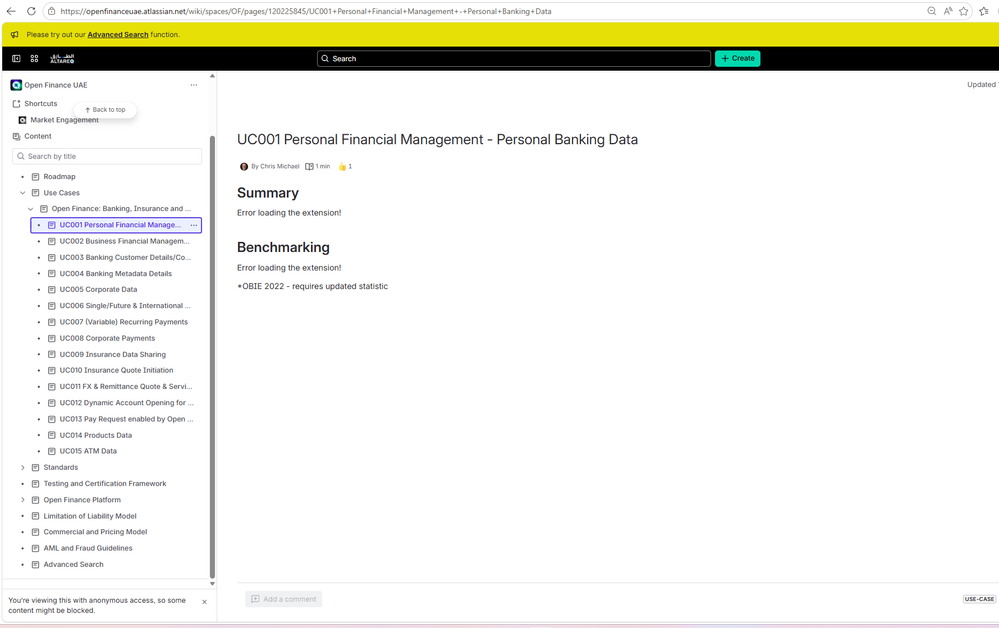Click sidebar scroll down arrow
Viewport: 999px width, 628px height.
(x=212, y=583)
